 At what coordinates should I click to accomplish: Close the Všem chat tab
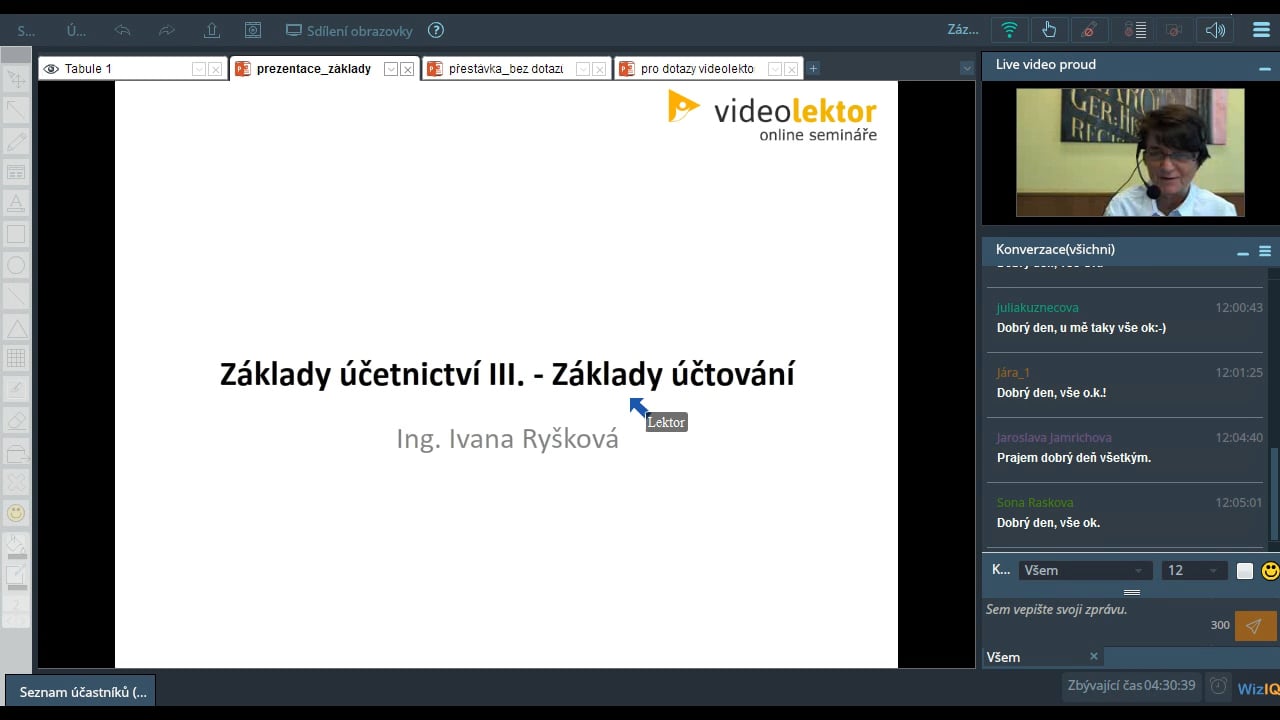click(1094, 656)
